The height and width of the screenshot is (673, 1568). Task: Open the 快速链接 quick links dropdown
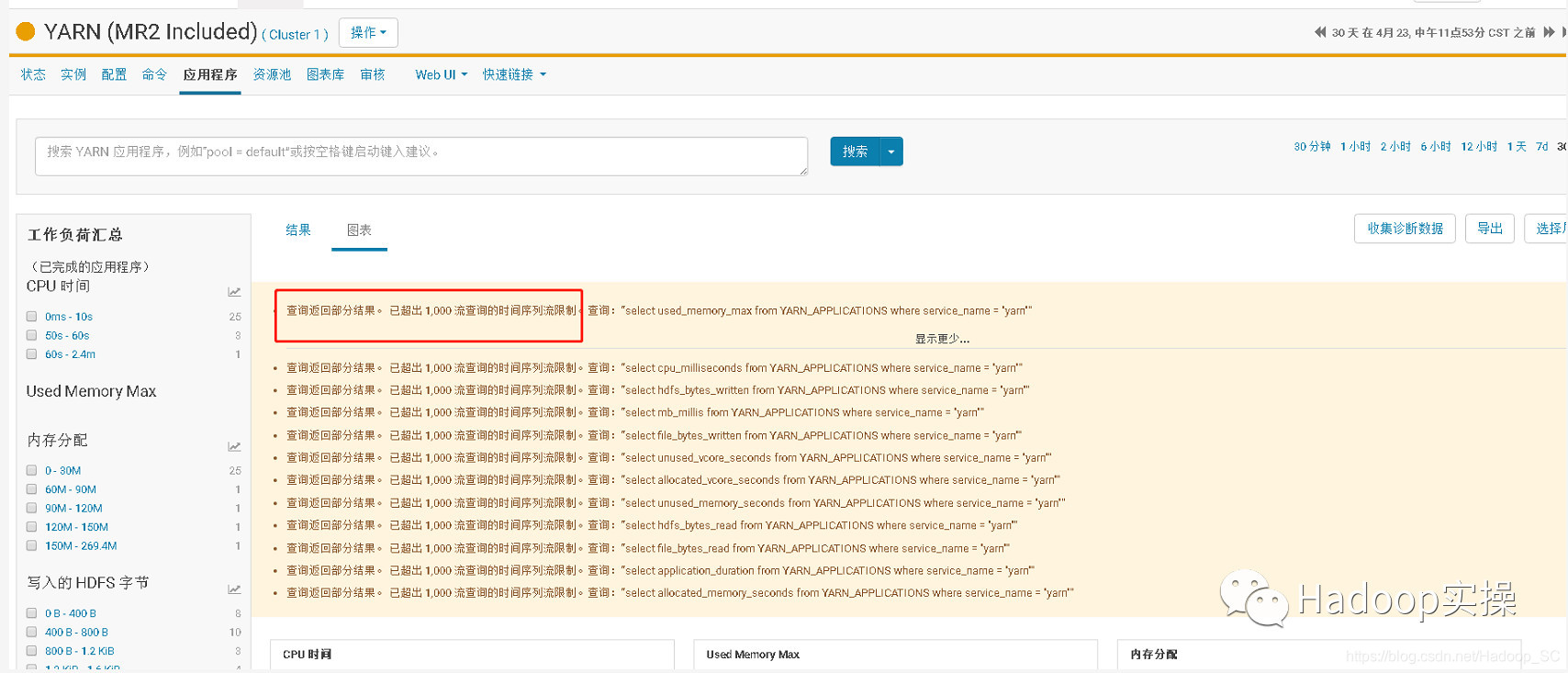click(x=514, y=74)
